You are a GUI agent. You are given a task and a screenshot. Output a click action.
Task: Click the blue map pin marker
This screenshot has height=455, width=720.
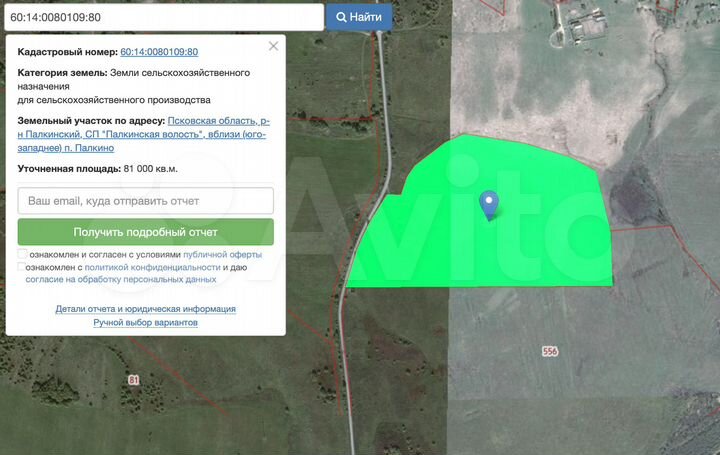pyautogui.click(x=489, y=205)
